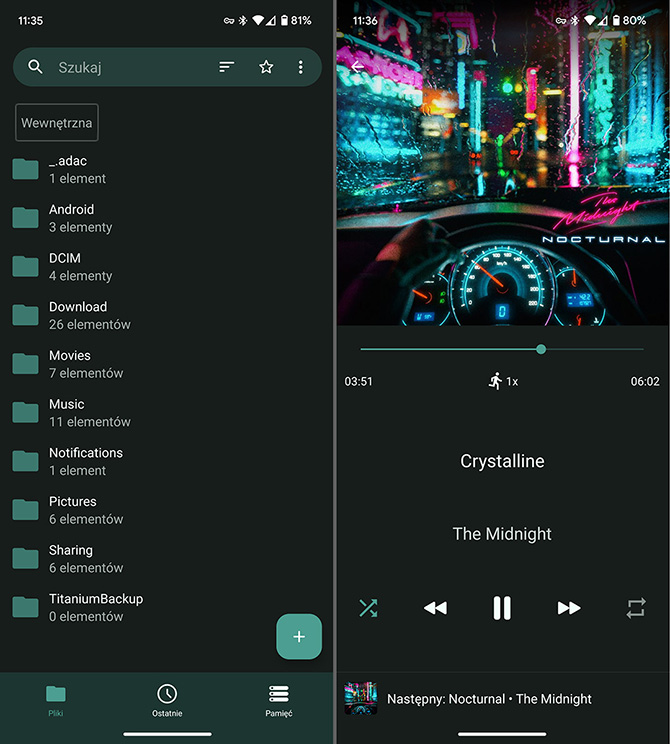Click the Sharing folder icon
The height and width of the screenshot is (744, 670).
tap(25, 558)
